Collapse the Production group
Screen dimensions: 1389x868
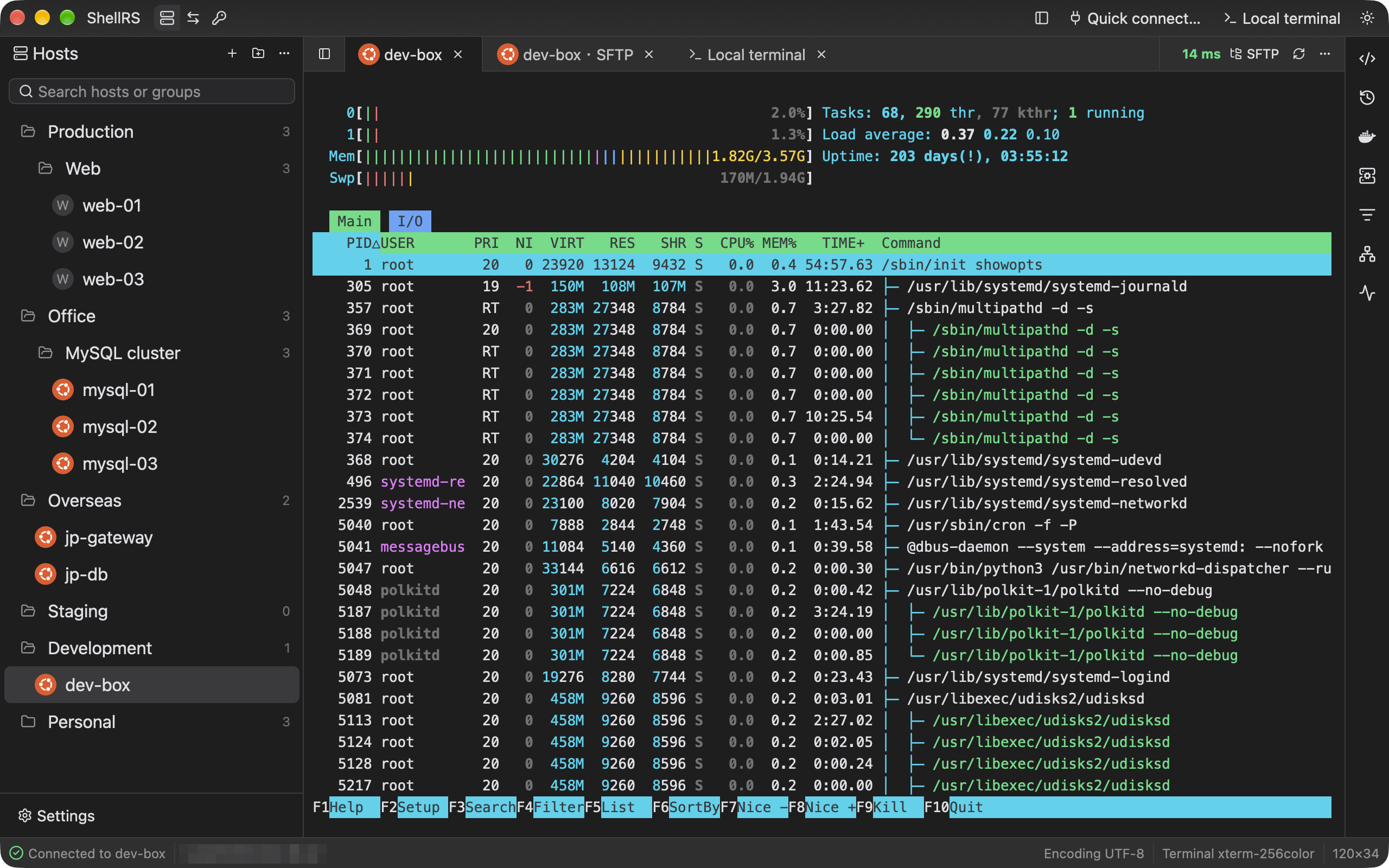pos(152,131)
